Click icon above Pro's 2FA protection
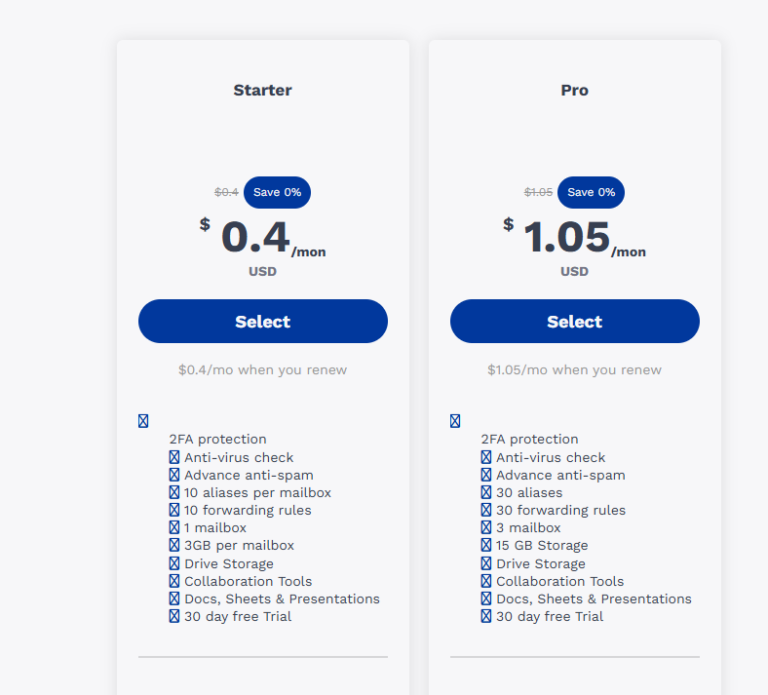 (455, 421)
